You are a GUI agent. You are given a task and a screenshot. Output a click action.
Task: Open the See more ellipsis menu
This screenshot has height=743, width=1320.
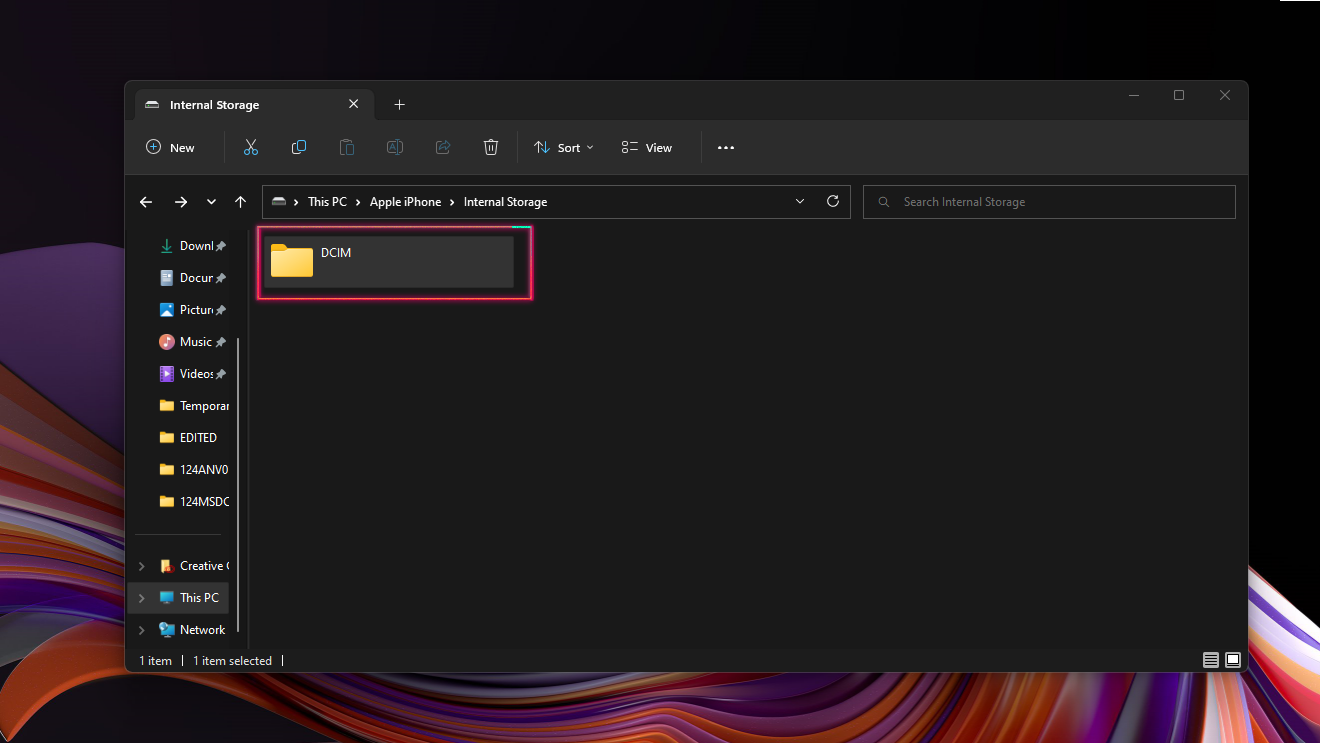click(x=726, y=148)
